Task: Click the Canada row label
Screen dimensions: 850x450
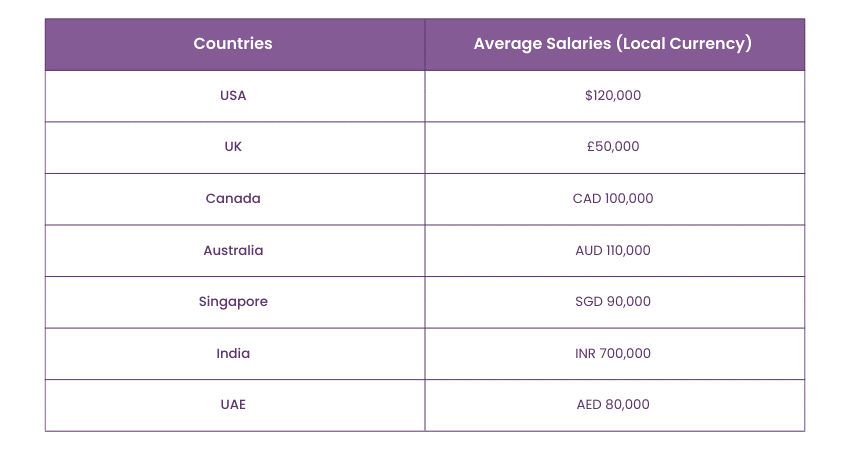Action: click(x=233, y=198)
